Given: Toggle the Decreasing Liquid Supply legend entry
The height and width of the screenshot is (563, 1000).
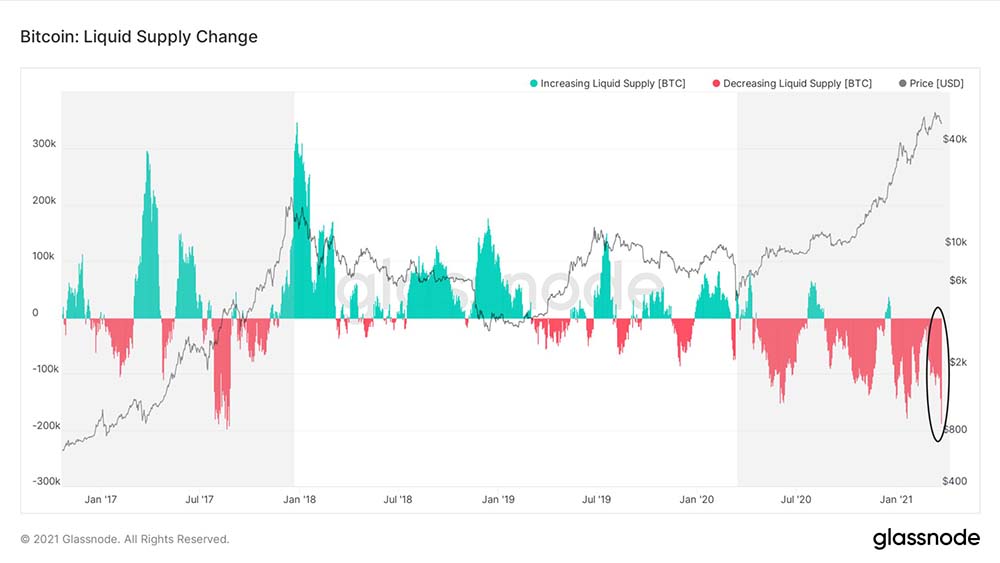Looking at the screenshot, I should click(792, 84).
